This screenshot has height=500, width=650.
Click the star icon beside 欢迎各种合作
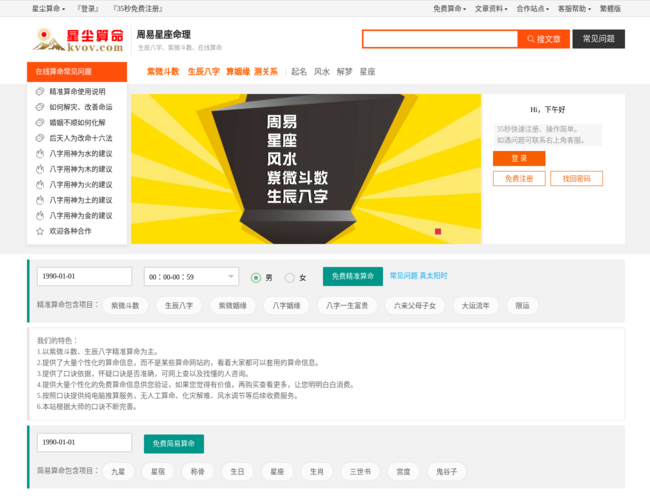click(x=40, y=230)
